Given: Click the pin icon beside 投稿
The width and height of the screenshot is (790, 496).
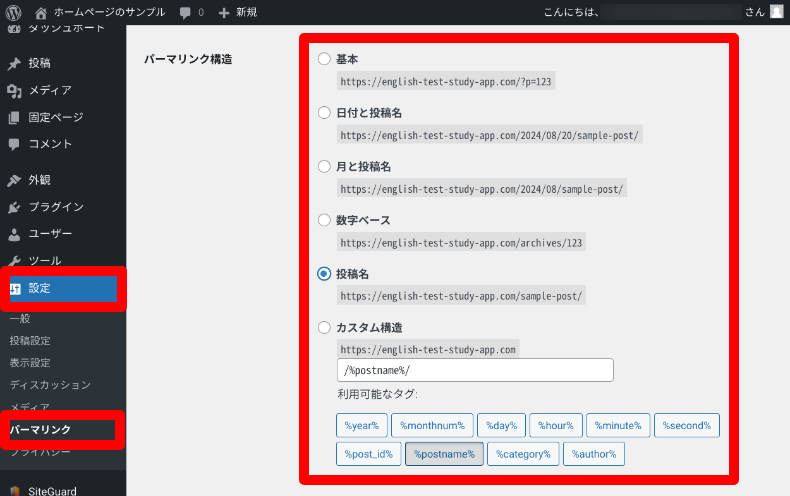Looking at the screenshot, I should point(14,64).
